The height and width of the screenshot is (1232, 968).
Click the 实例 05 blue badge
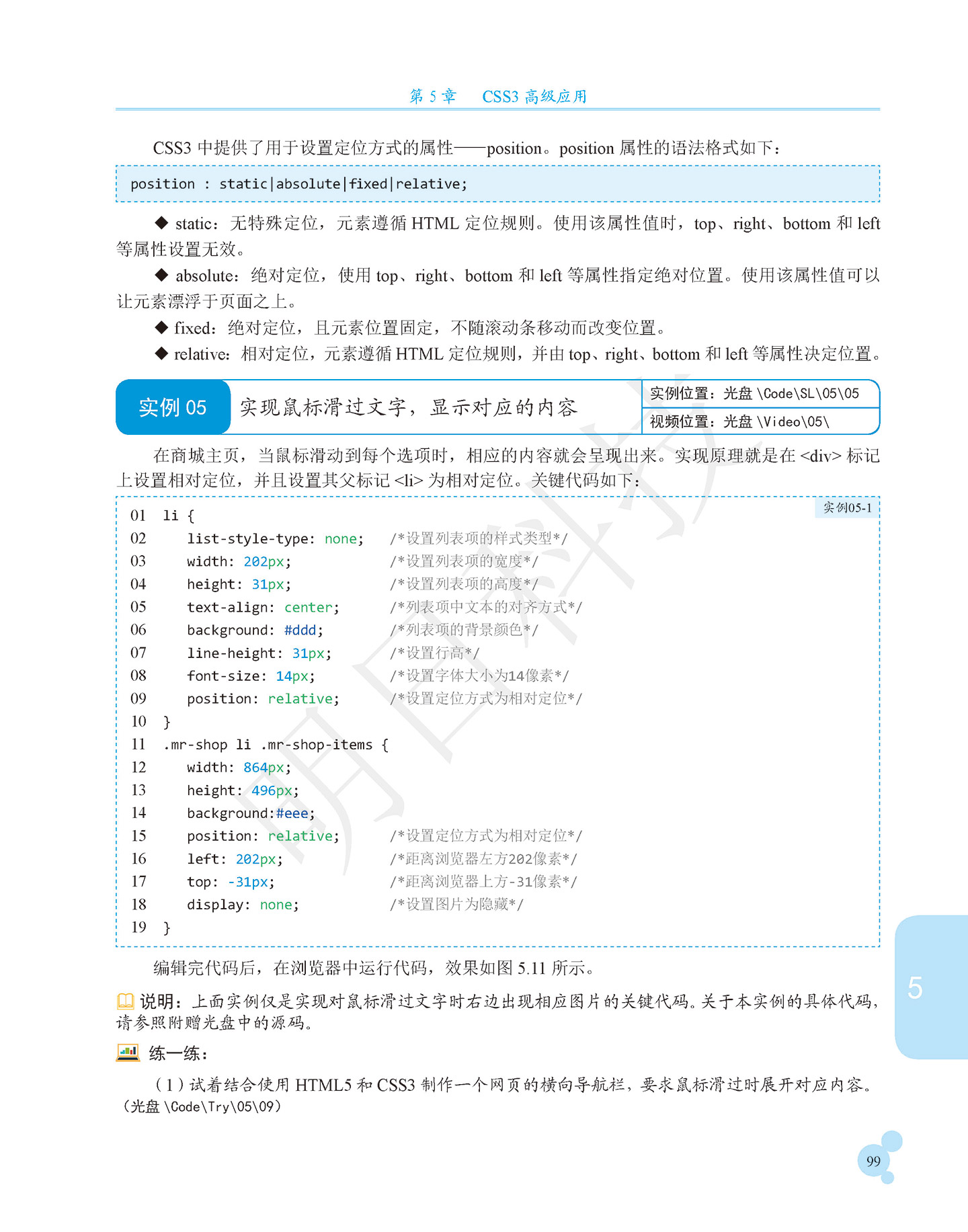point(173,407)
